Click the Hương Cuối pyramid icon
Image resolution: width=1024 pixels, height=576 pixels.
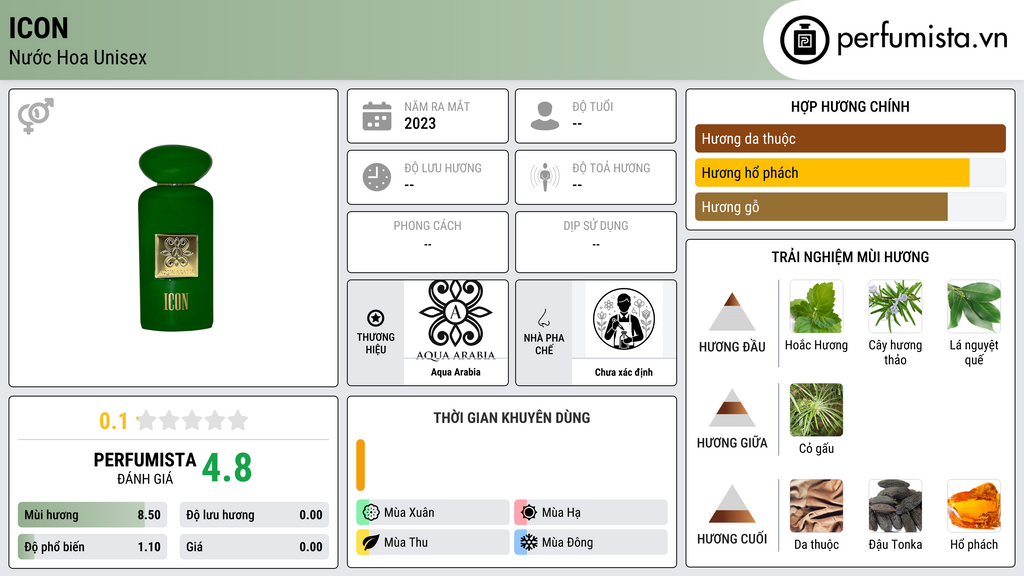pos(732,504)
